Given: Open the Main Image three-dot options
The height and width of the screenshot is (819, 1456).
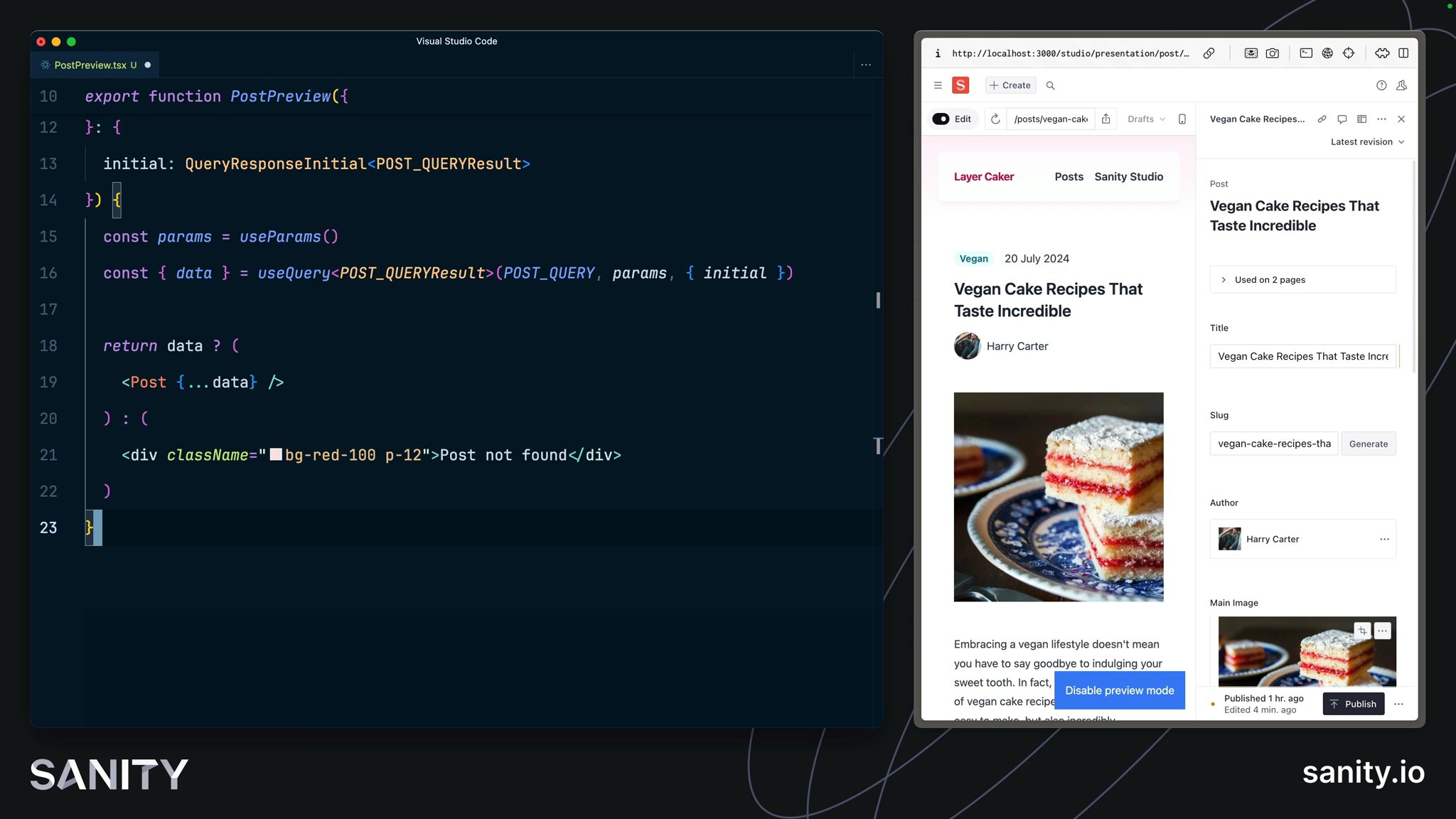Looking at the screenshot, I should point(1382,631).
